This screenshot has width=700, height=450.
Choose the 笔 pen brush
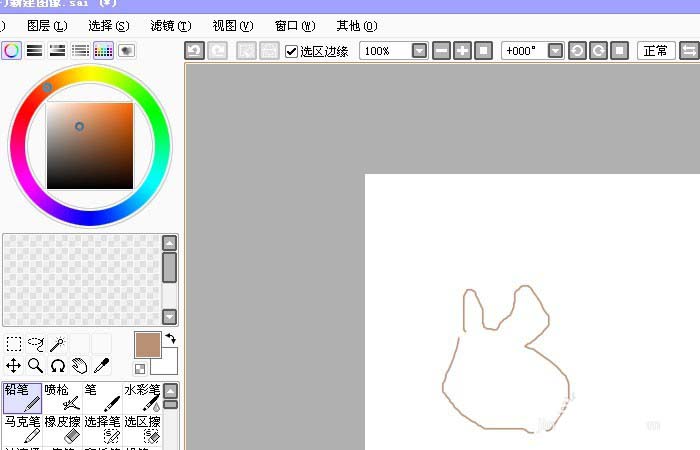102,398
